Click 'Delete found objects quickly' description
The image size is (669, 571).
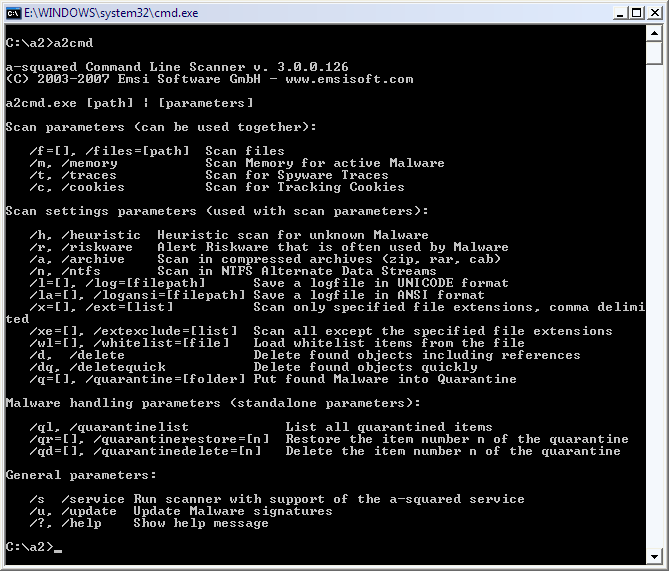(365, 367)
